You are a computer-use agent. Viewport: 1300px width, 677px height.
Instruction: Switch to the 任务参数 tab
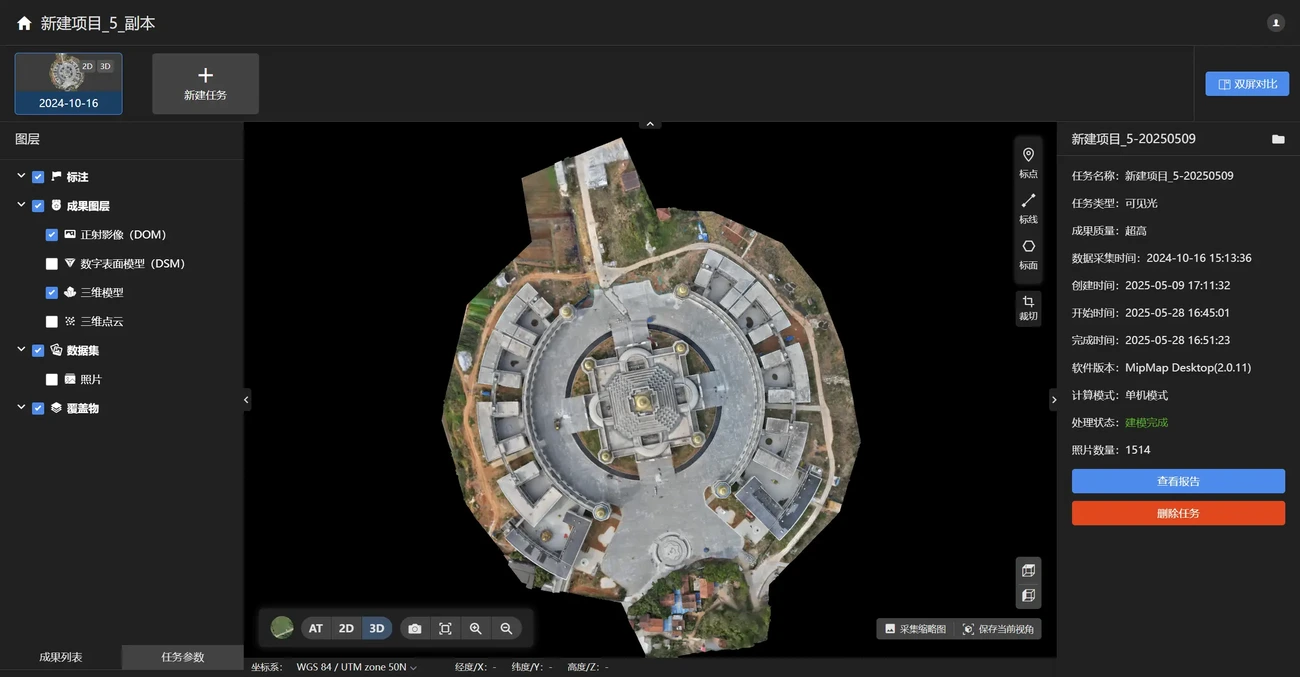pyautogui.click(x=182, y=657)
